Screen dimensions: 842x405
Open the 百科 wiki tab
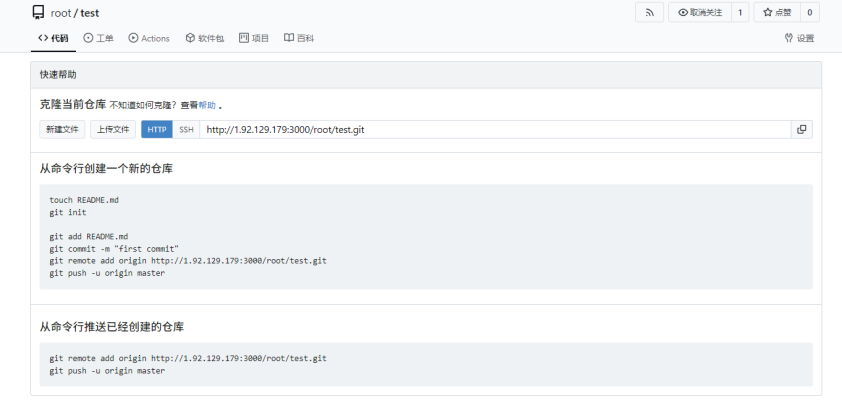pos(299,38)
